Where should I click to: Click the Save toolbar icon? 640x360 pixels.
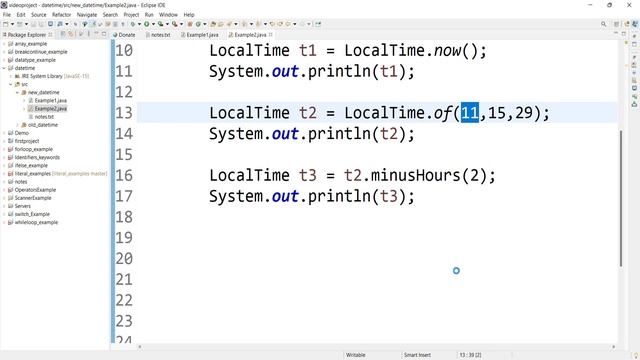pos(33,24)
